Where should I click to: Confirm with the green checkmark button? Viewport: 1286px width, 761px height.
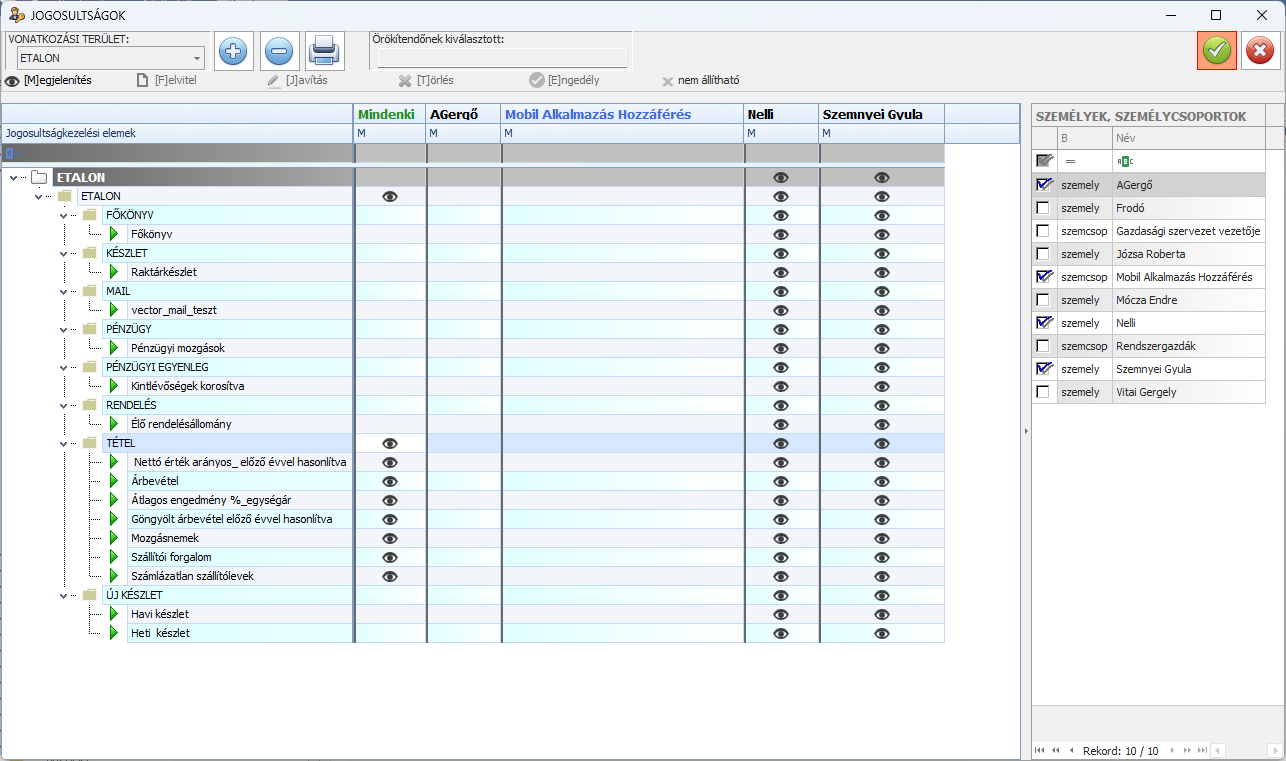(x=1216, y=50)
